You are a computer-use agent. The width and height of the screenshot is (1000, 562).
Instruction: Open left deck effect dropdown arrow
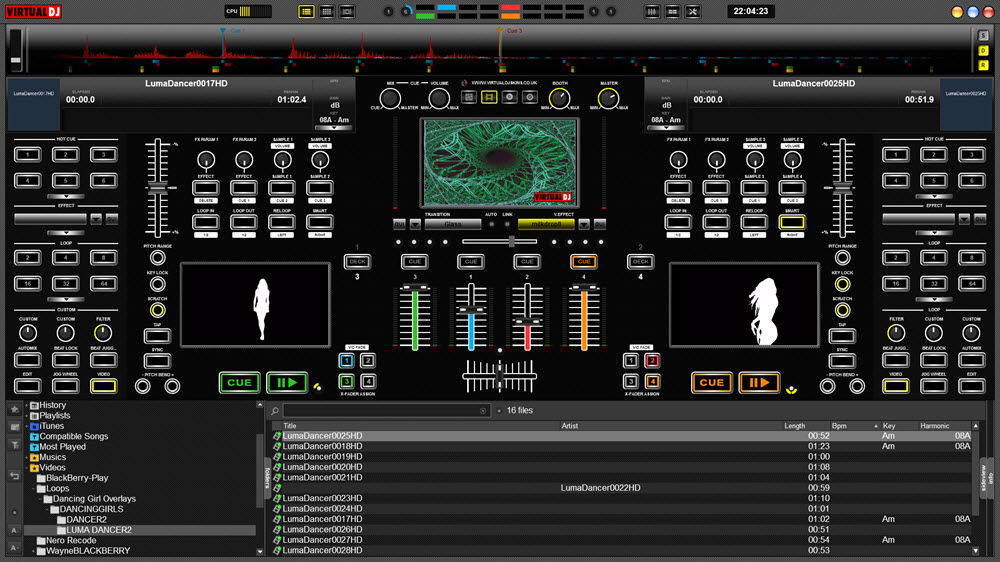96,219
